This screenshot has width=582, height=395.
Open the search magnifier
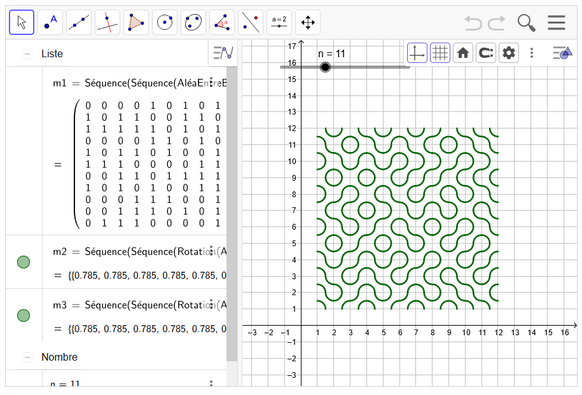point(526,23)
